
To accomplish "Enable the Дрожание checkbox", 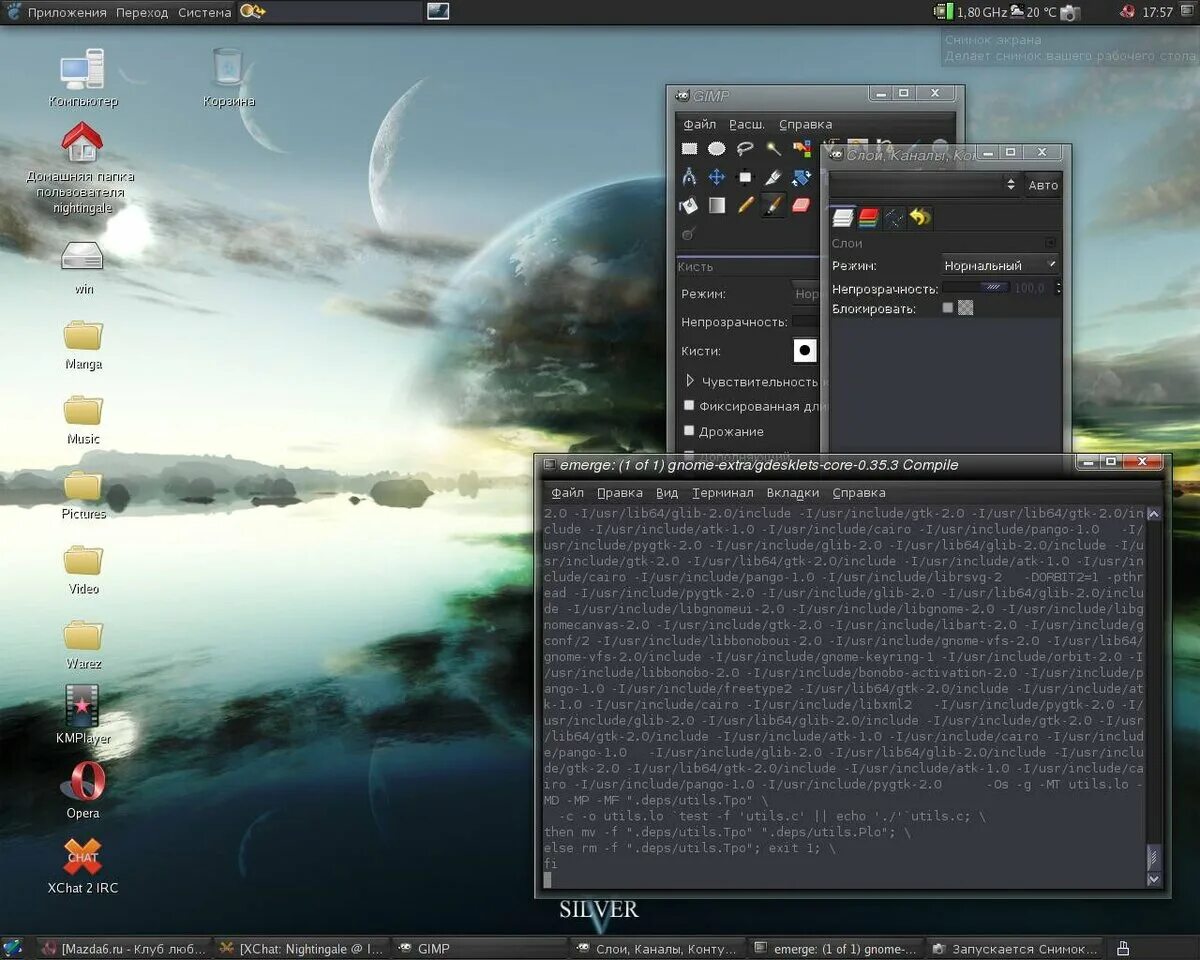I will click(x=688, y=431).
